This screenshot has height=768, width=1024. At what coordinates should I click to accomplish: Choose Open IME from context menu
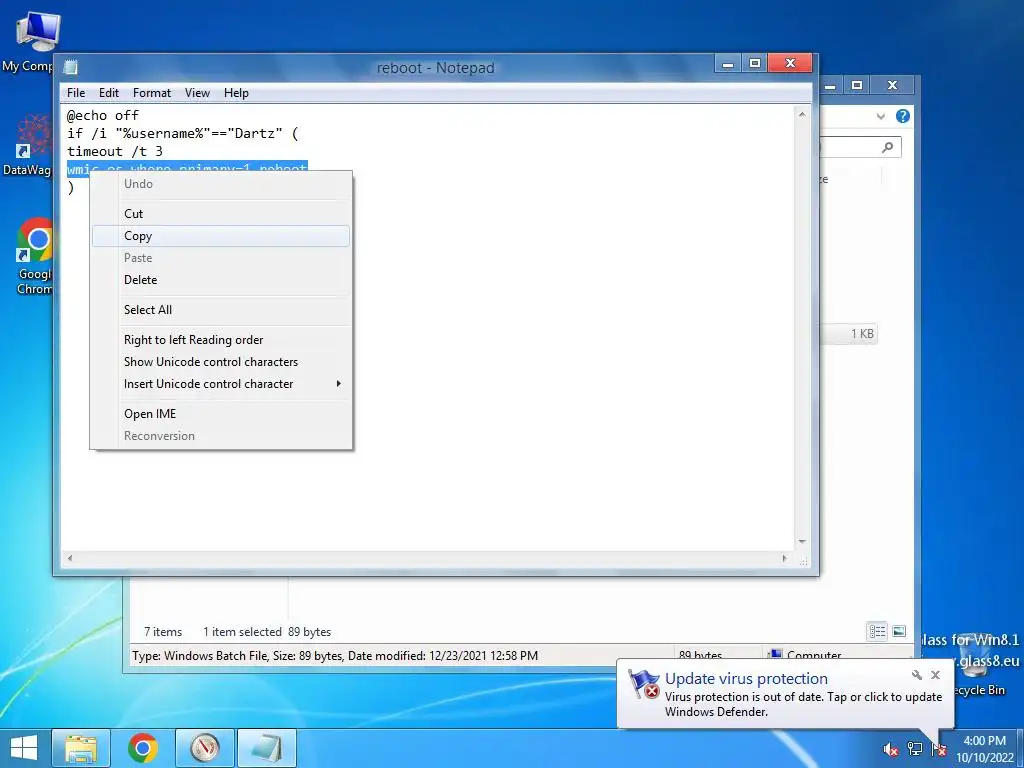tap(221, 413)
